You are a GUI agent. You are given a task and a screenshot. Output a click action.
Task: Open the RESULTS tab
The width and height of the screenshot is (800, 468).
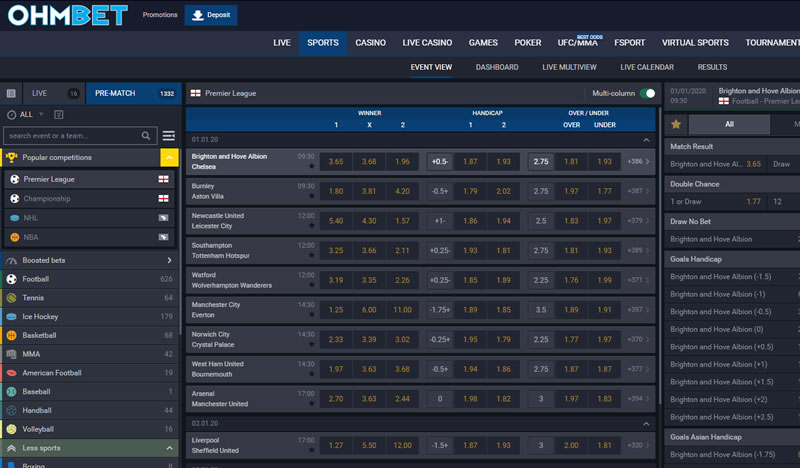click(712, 67)
